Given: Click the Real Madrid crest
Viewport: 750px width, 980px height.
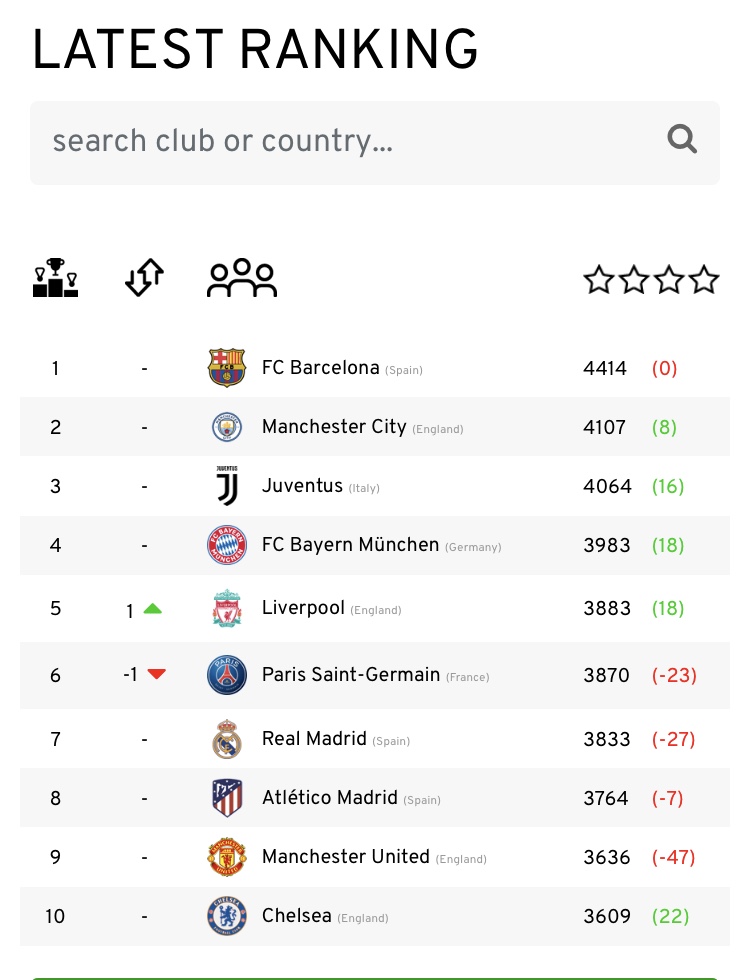Looking at the screenshot, I should (x=227, y=739).
